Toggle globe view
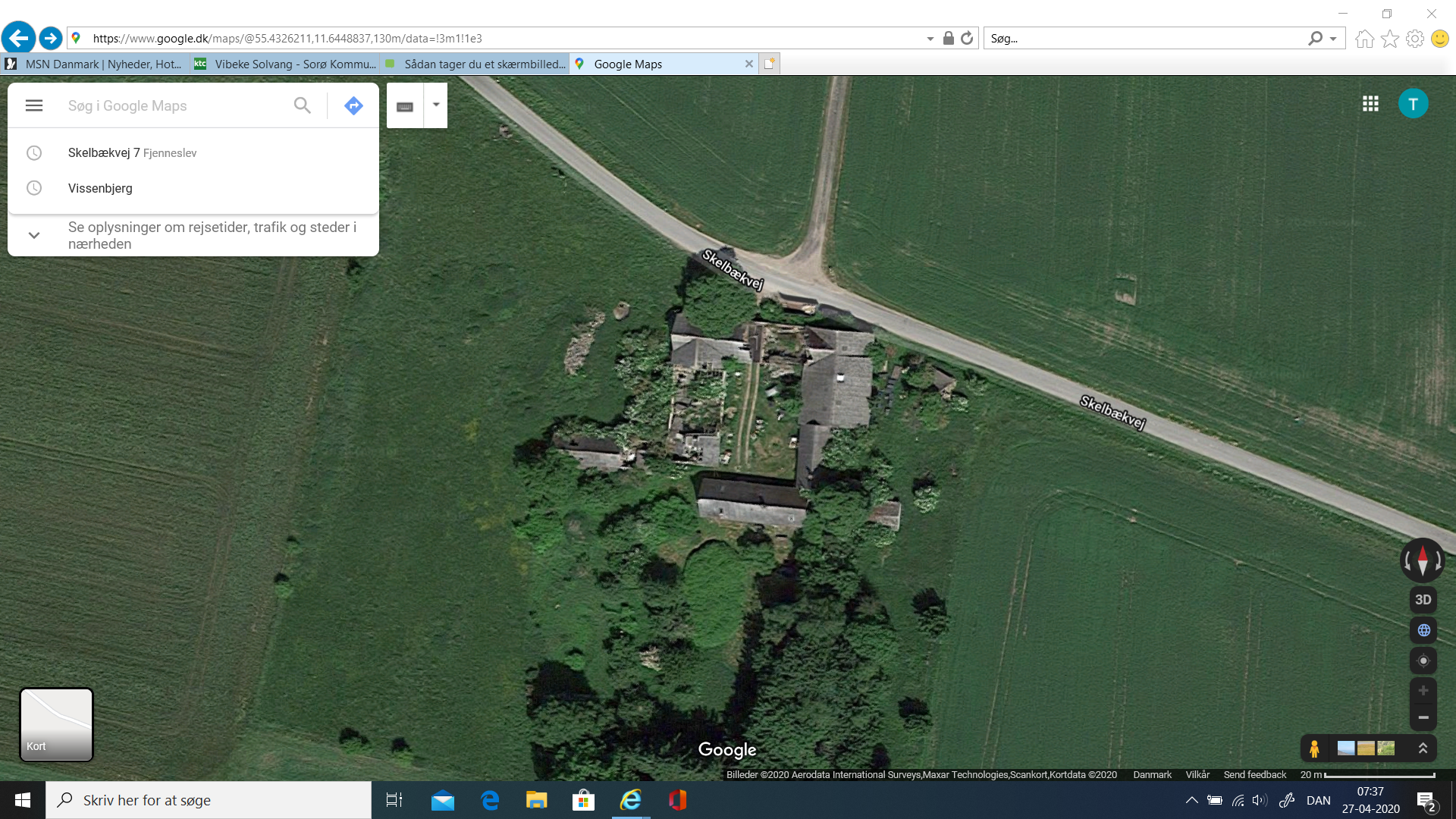The height and width of the screenshot is (819, 1456). coord(1423,630)
